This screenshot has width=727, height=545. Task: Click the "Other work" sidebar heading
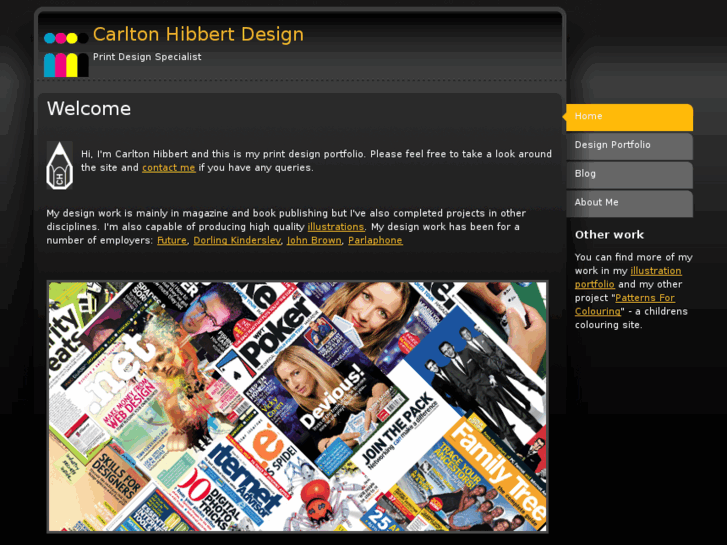tap(609, 235)
